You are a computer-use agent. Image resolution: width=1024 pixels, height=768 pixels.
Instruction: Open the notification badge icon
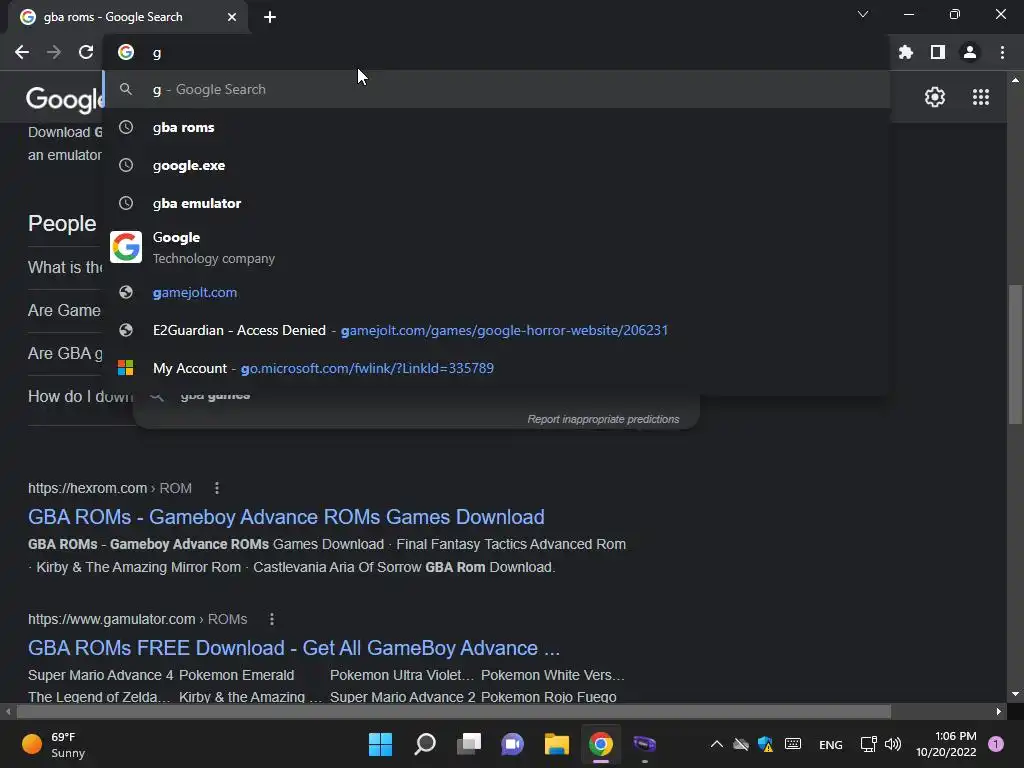tap(996, 744)
